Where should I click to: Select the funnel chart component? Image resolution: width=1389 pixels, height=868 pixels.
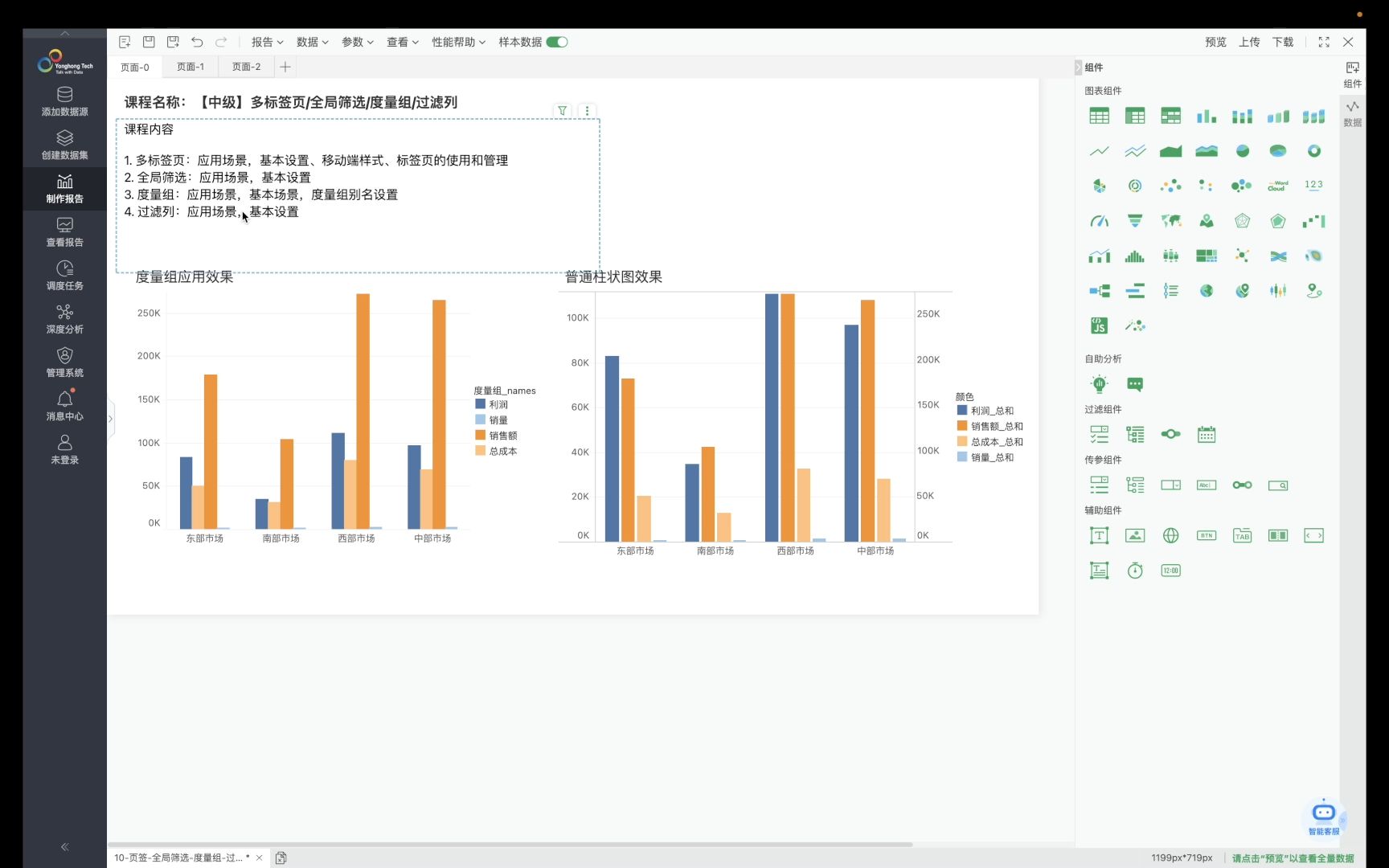point(1135,221)
